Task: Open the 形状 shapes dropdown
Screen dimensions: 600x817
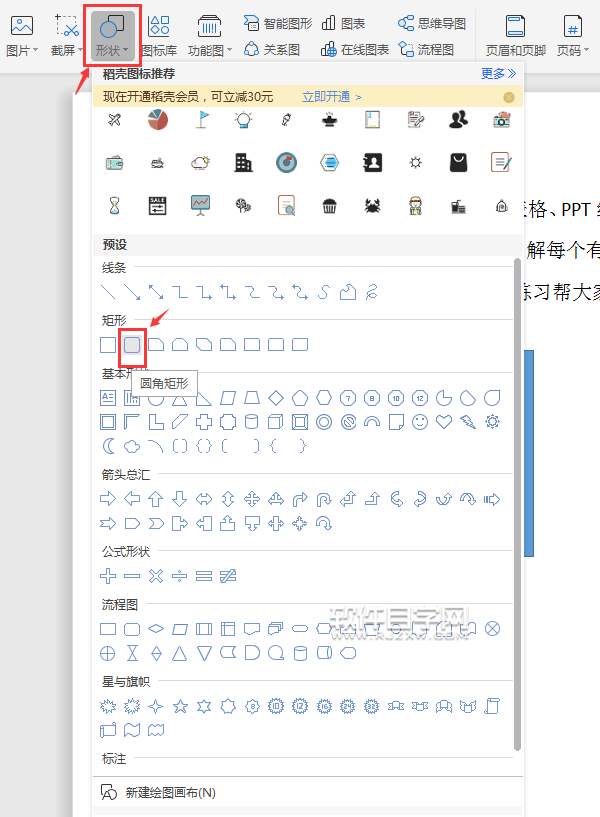Action: click(110, 33)
